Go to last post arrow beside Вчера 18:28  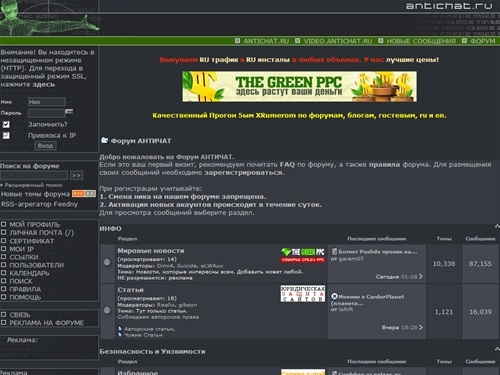tap(421, 327)
